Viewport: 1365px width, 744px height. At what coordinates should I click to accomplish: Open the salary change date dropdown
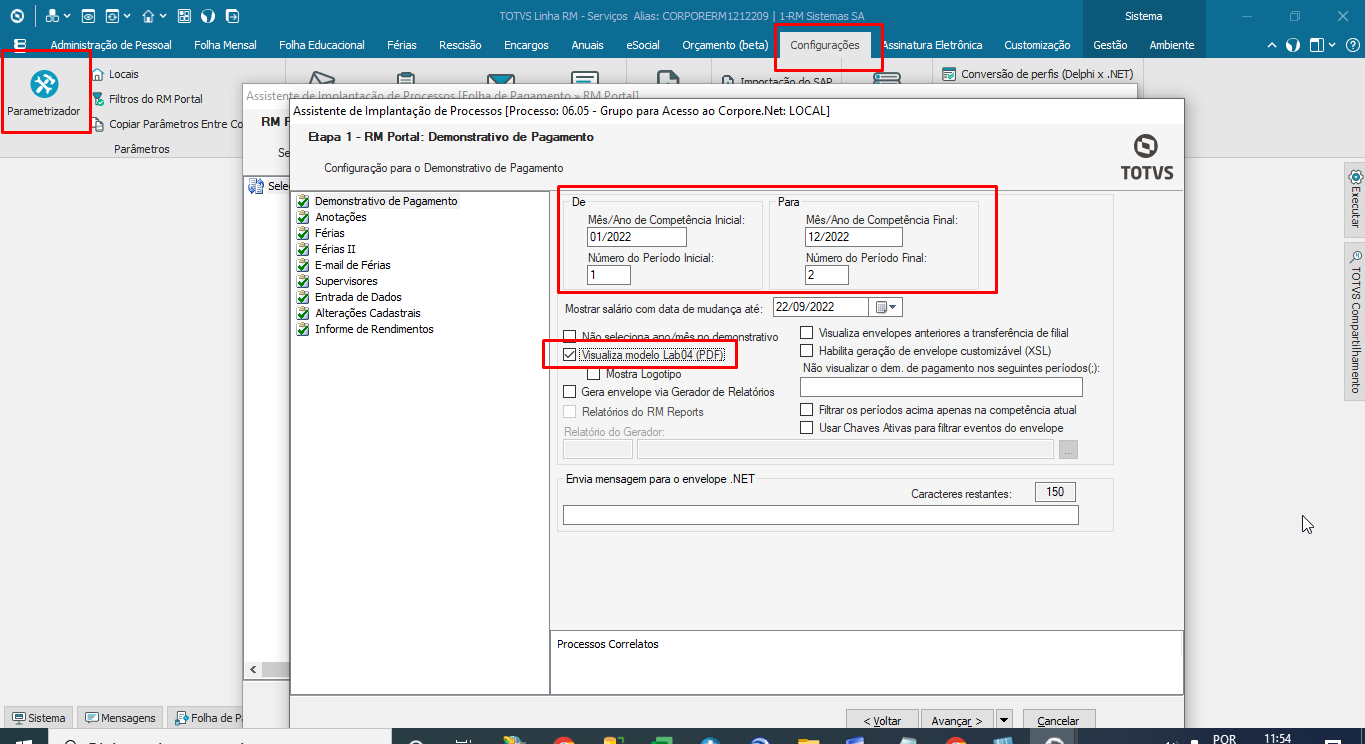[893, 307]
